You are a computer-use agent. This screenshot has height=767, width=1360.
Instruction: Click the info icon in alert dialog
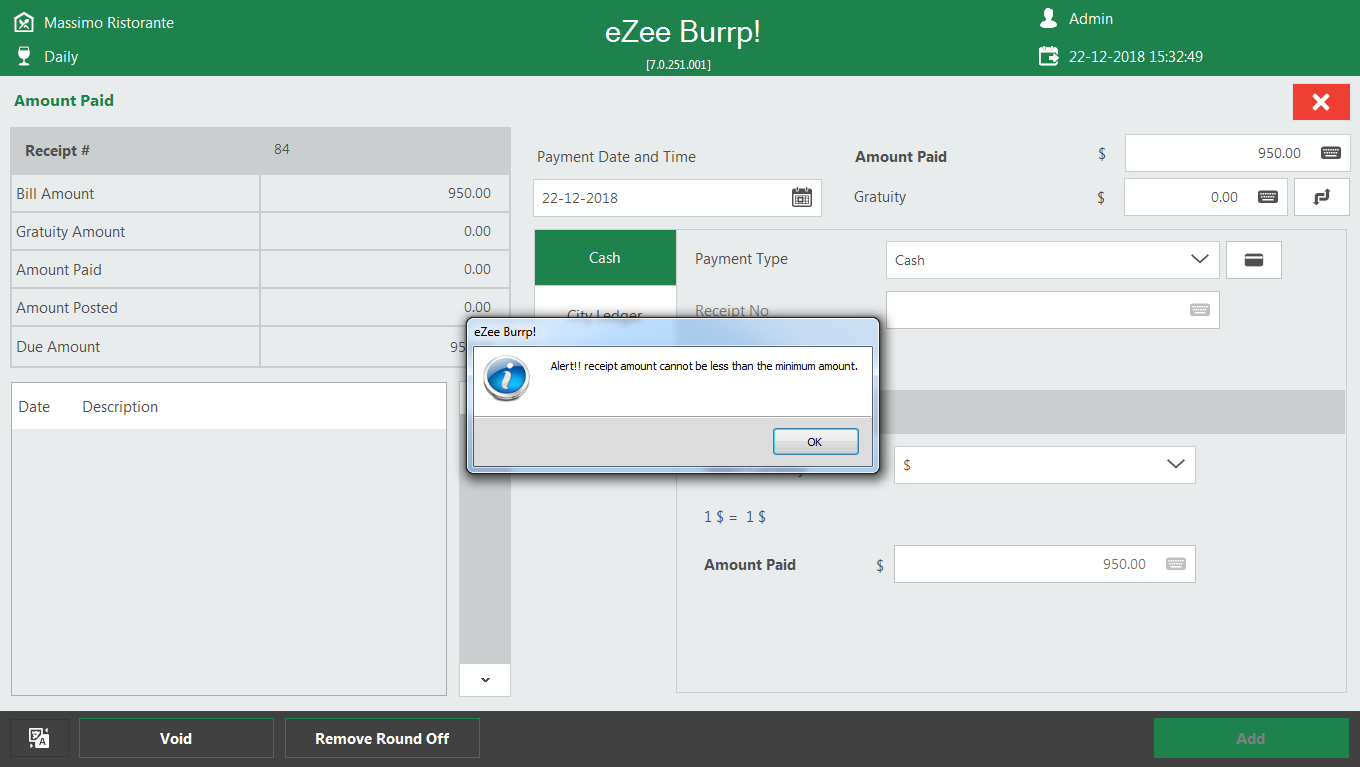(x=506, y=379)
